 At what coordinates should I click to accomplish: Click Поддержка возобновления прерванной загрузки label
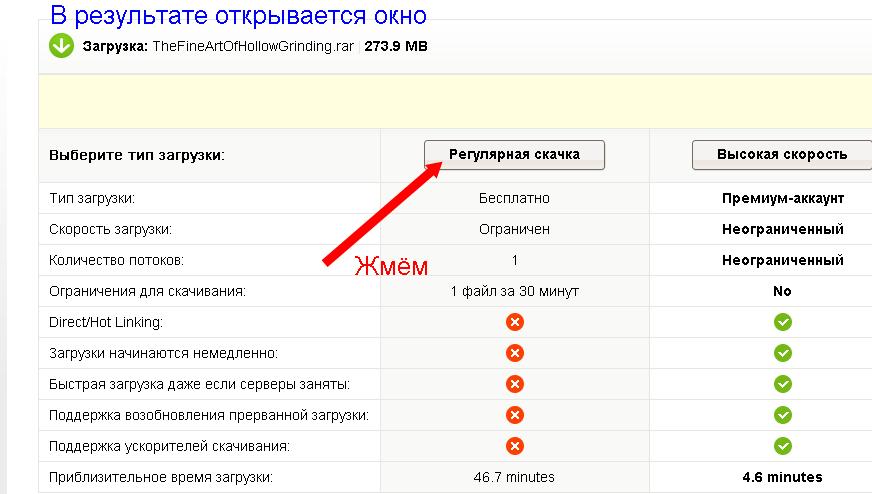209,416
